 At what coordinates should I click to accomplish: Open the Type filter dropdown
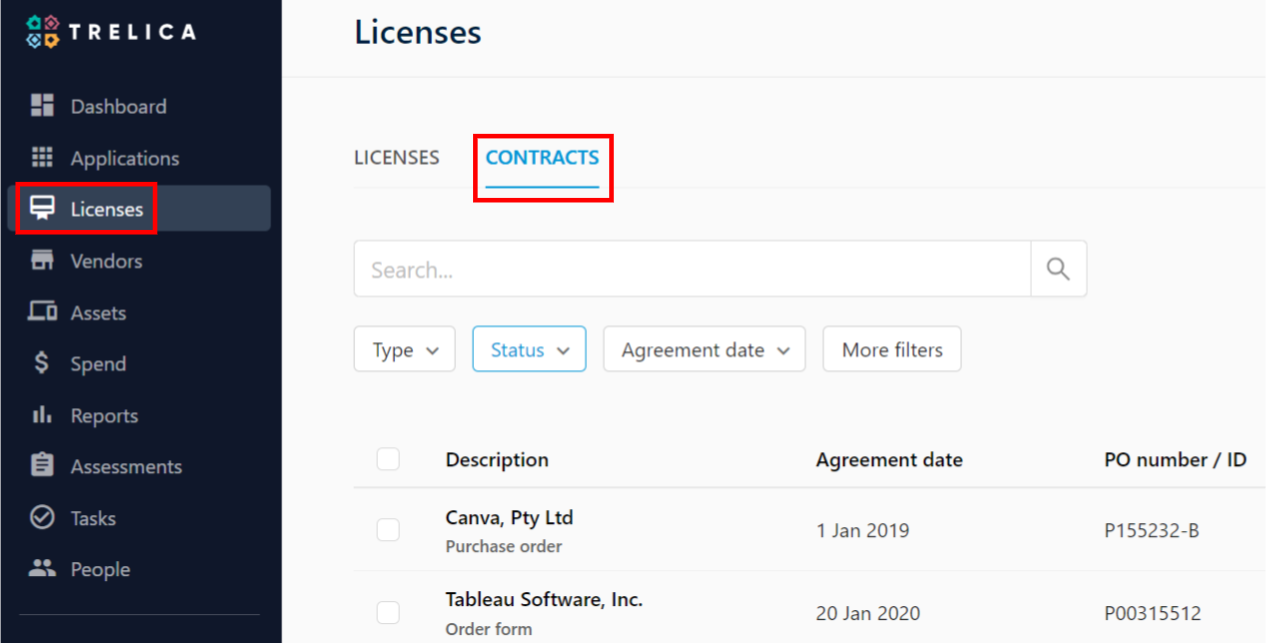[x=405, y=350]
